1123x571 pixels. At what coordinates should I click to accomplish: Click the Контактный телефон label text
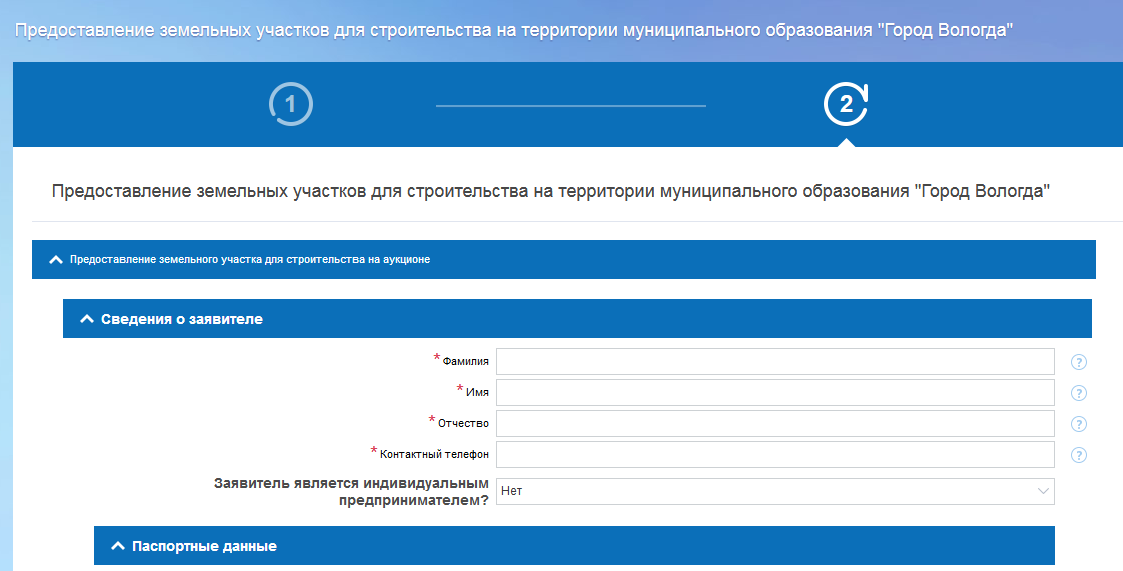click(434, 454)
